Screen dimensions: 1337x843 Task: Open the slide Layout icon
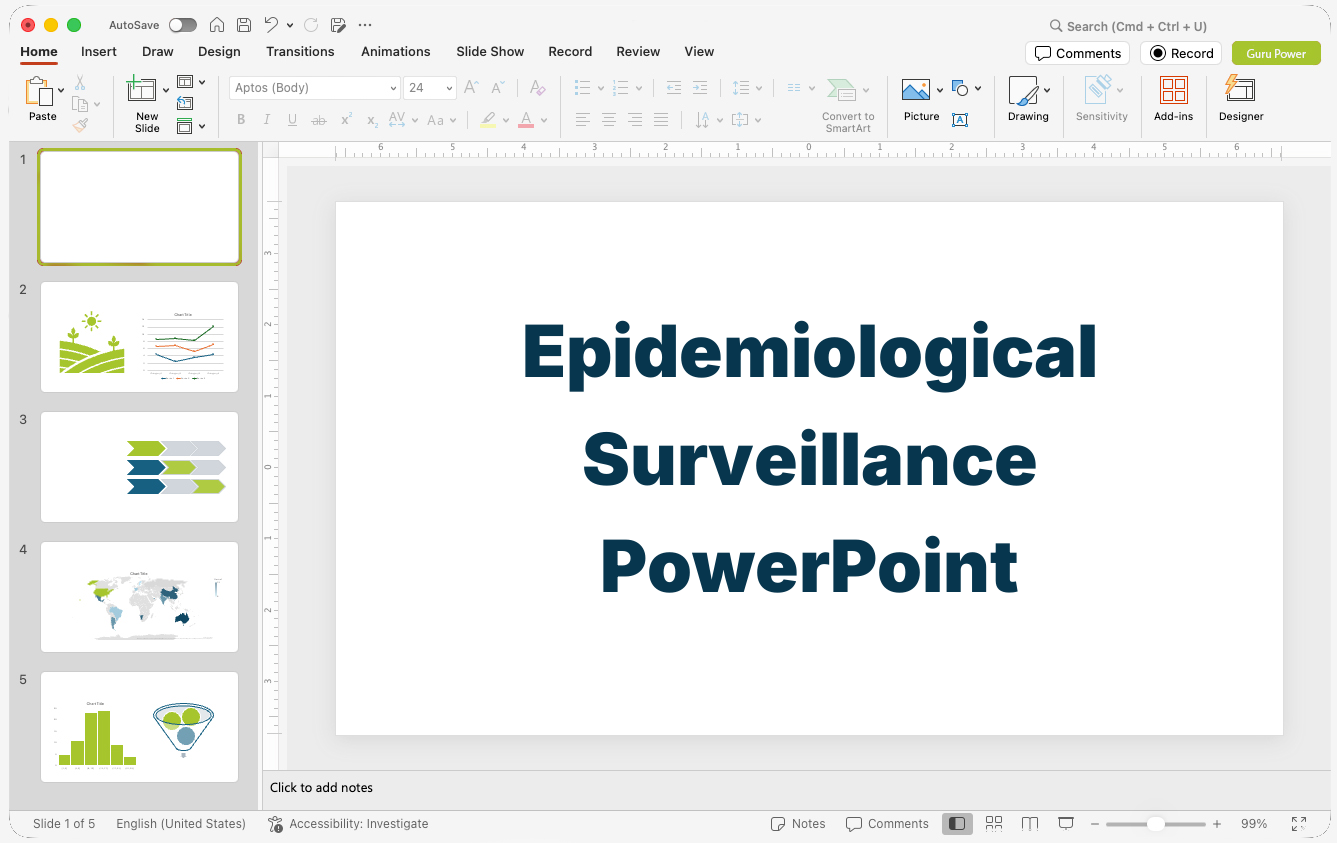[x=185, y=82]
